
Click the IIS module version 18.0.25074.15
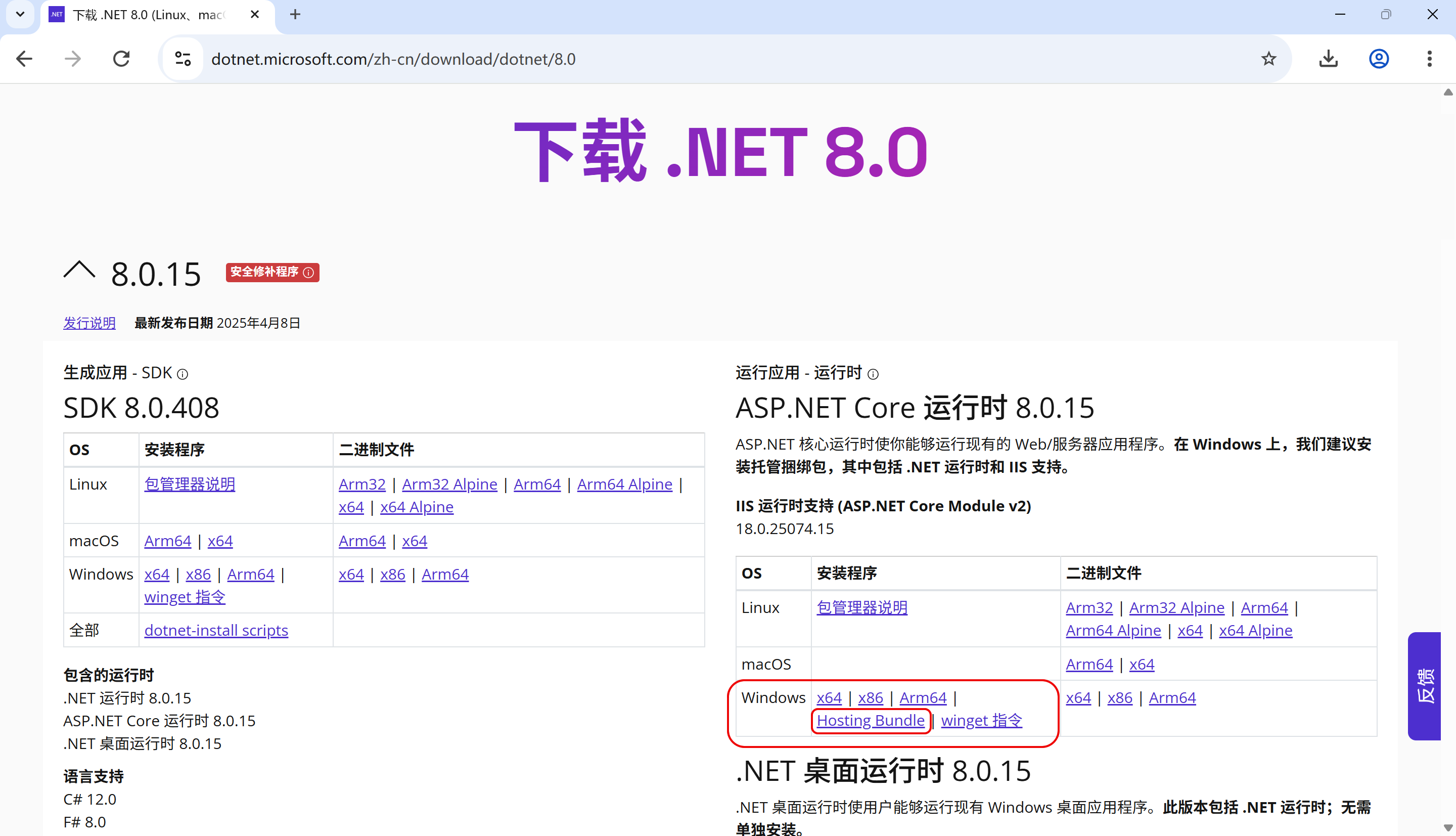click(x=785, y=529)
